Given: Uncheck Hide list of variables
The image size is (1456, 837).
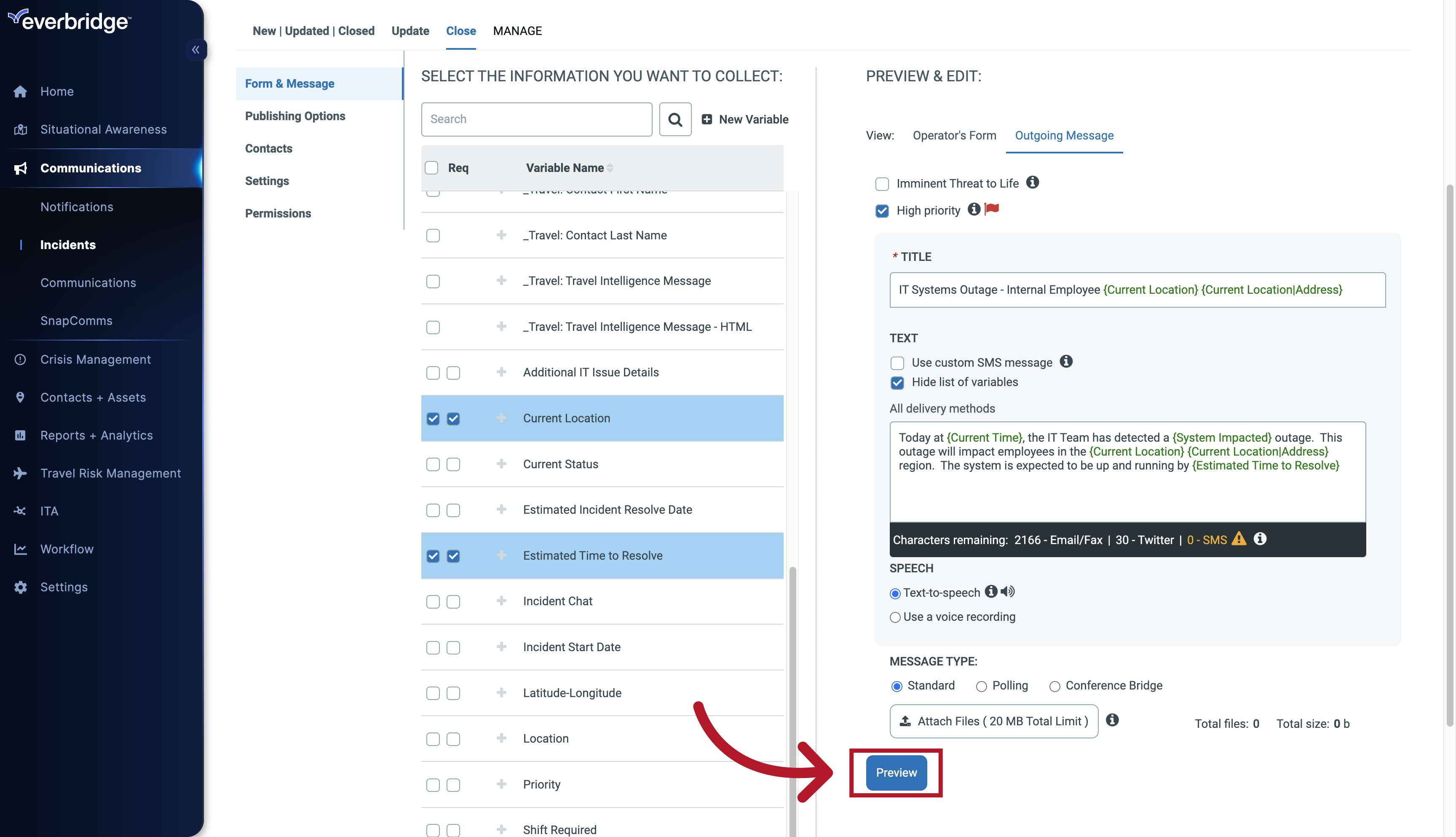Looking at the screenshot, I should pyautogui.click(x=897, y=382).
